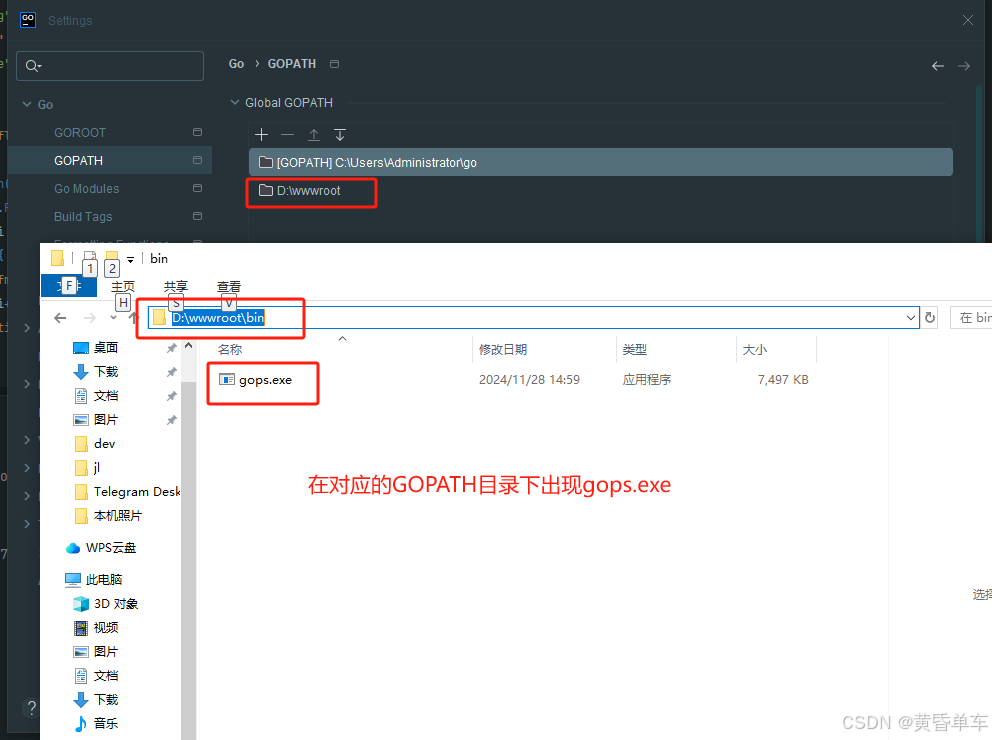The image size is (992, 740).
Task: Open the 主页 ribbon tab
Action: pos(123,287)
